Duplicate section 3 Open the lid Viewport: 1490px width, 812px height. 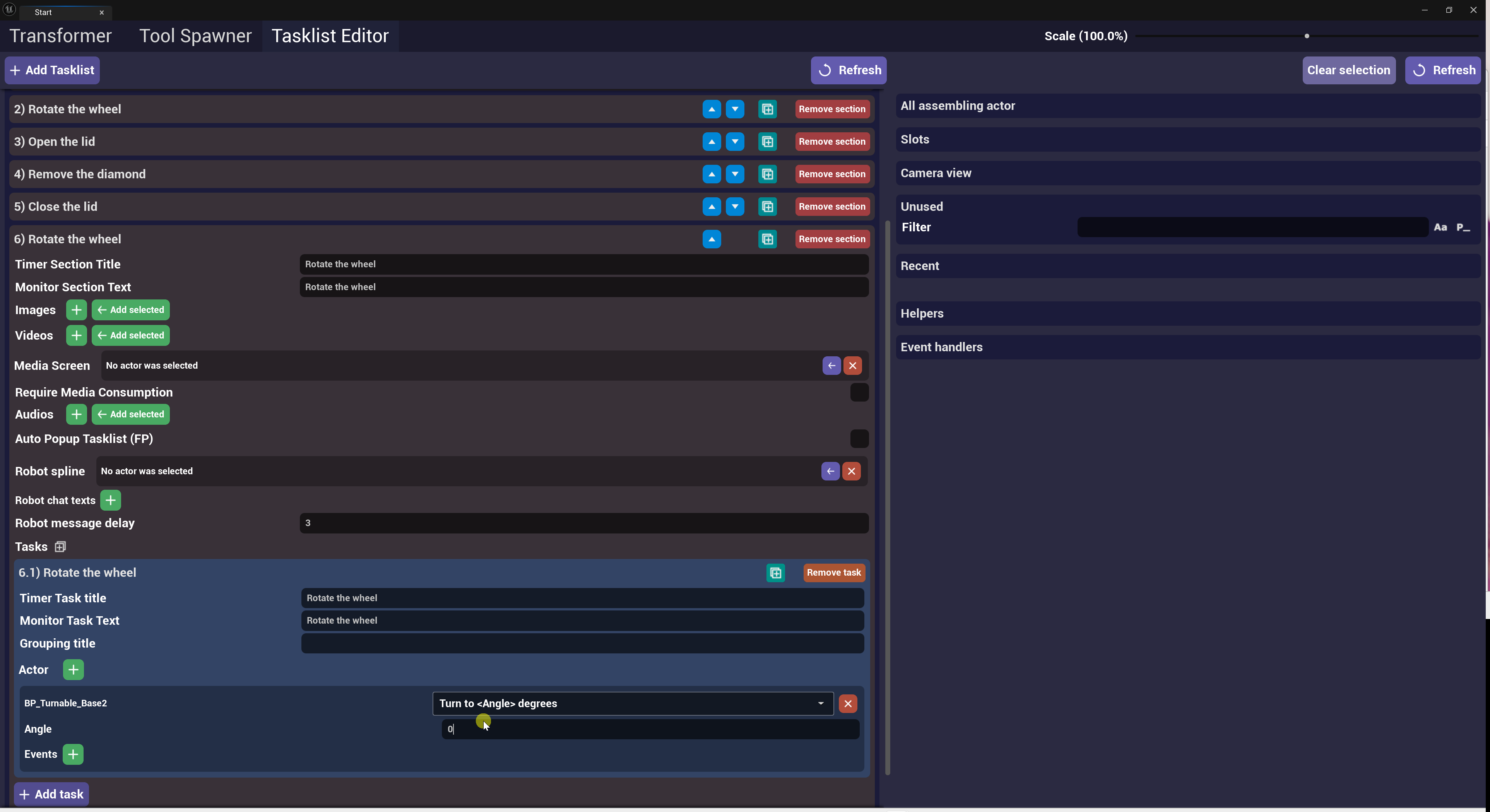click(767, 142)
